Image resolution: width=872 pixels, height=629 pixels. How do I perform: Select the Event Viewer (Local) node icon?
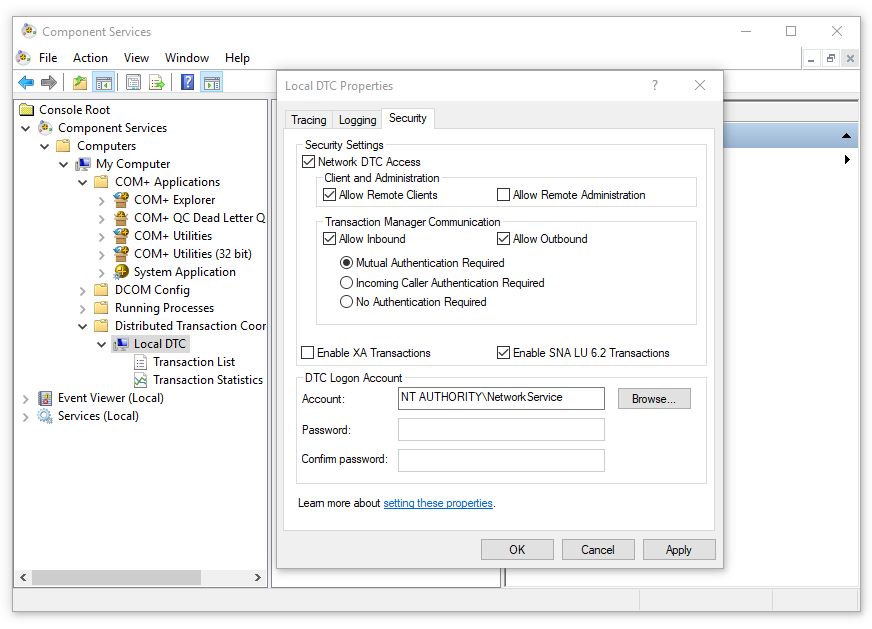tap(45, 398)
